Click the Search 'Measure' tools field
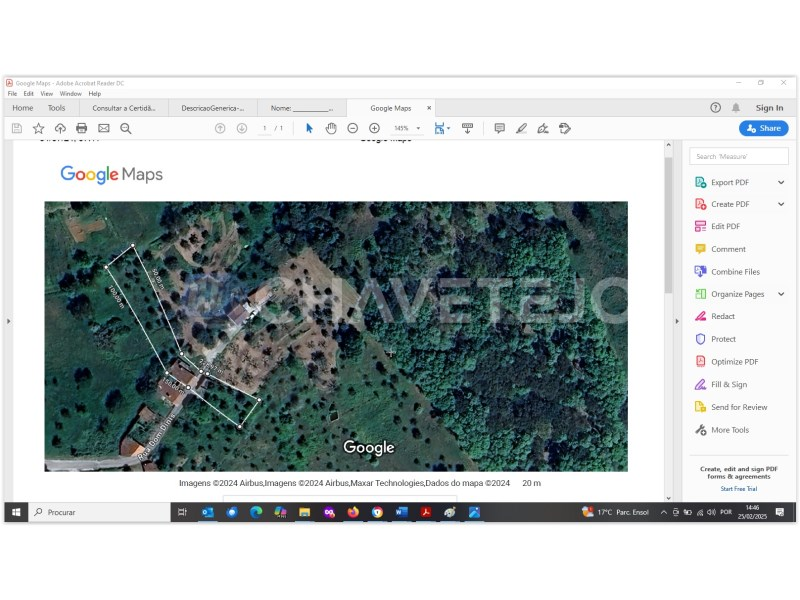 [x=739, y=156]
